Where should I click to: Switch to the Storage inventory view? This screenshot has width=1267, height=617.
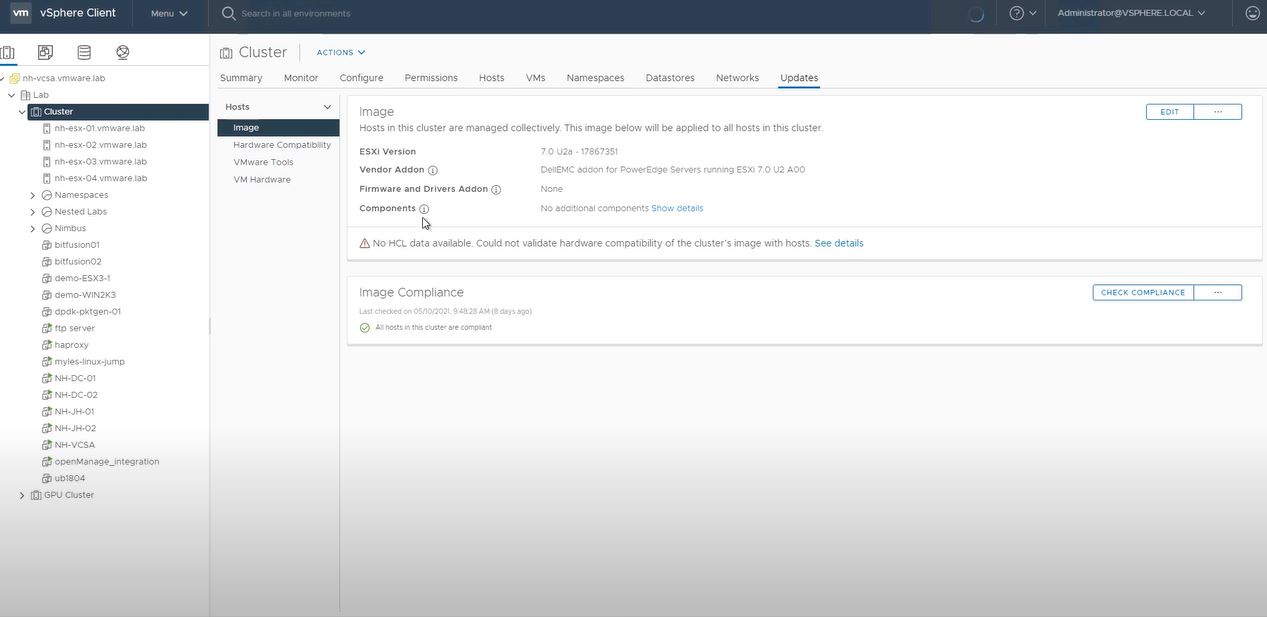tap(82, 51)
